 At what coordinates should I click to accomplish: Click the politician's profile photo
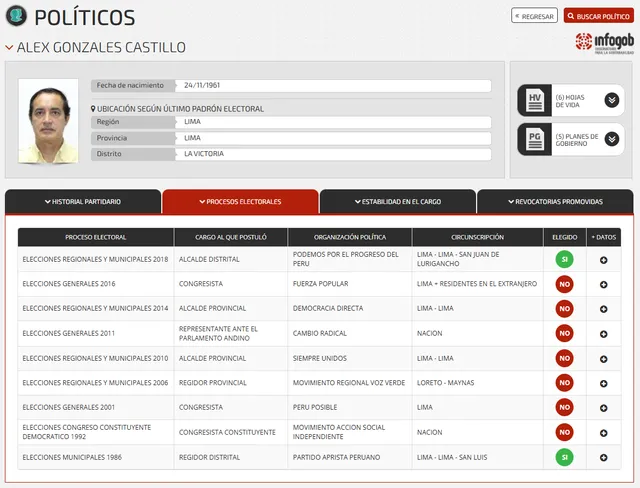(48, 121)
